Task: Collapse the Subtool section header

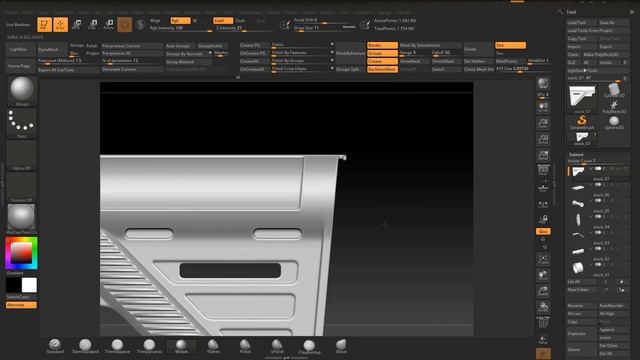Action: 576,155
